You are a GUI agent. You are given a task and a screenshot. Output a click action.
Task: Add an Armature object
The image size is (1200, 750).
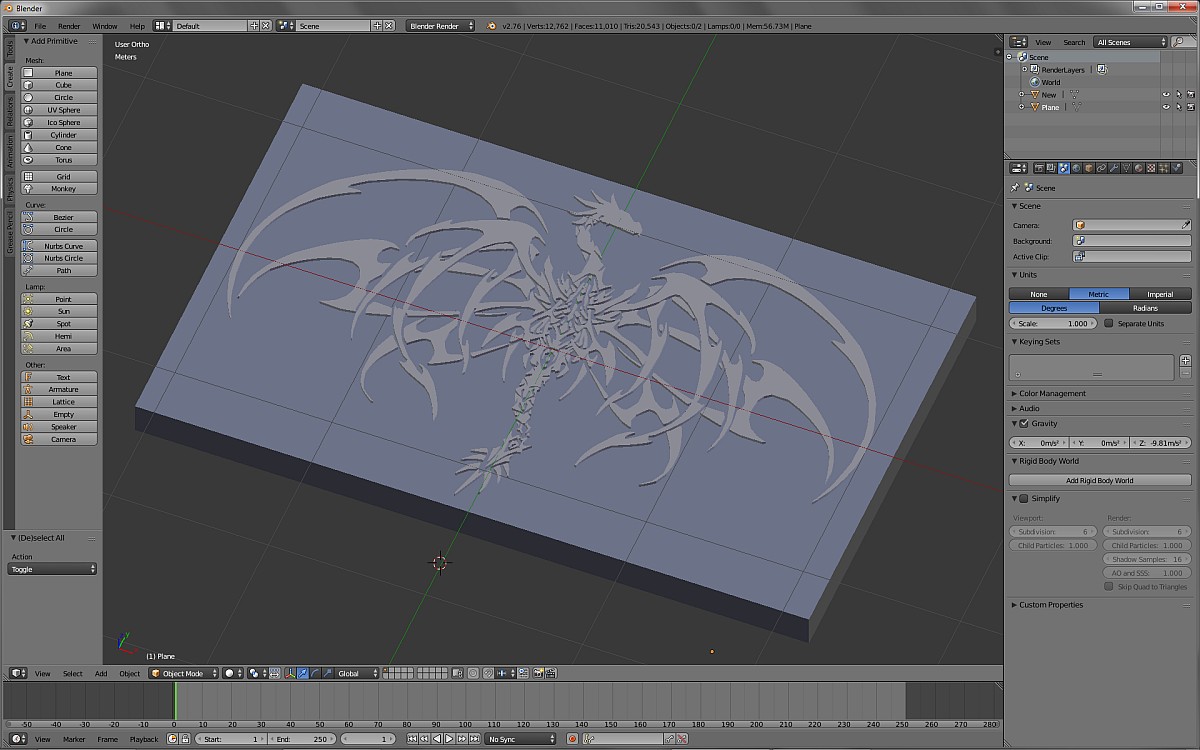tap(62, 389)
